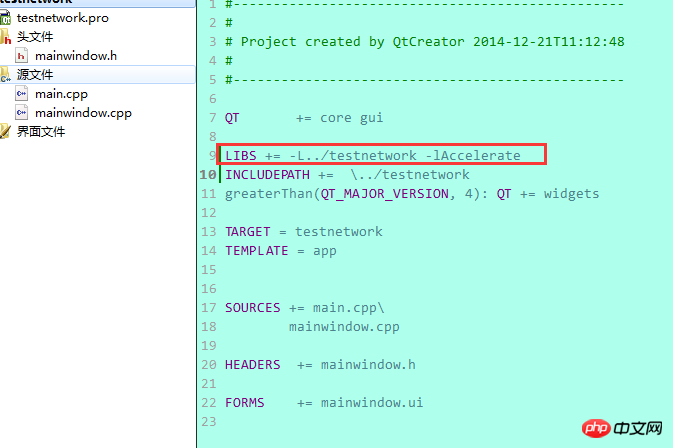The width and height of the screenshot is (673, 448).
Task: Click line number 13 in the gutter
Action: coord(209,232)
